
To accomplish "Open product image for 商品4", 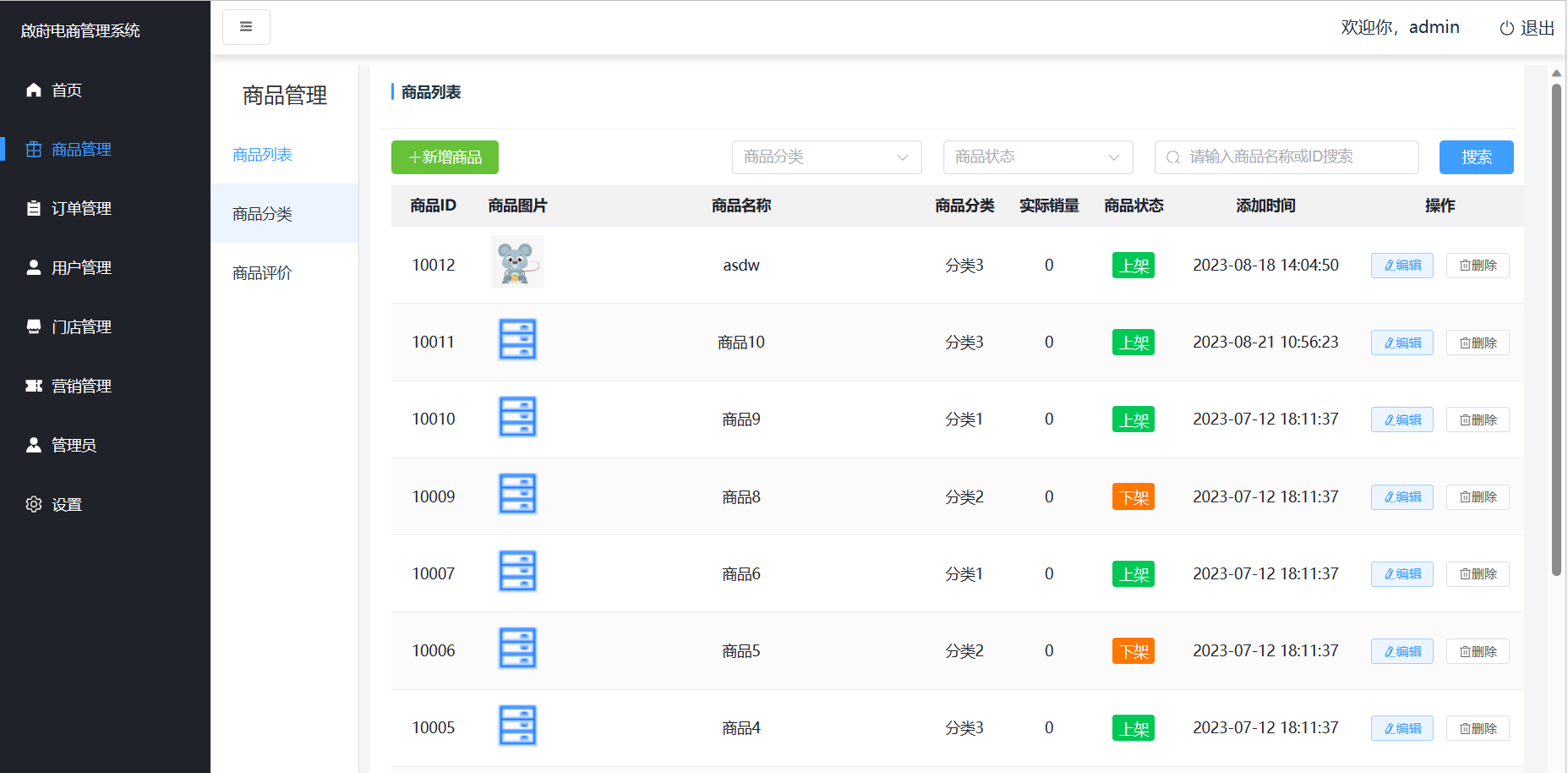I will click(x=517, y=726).
